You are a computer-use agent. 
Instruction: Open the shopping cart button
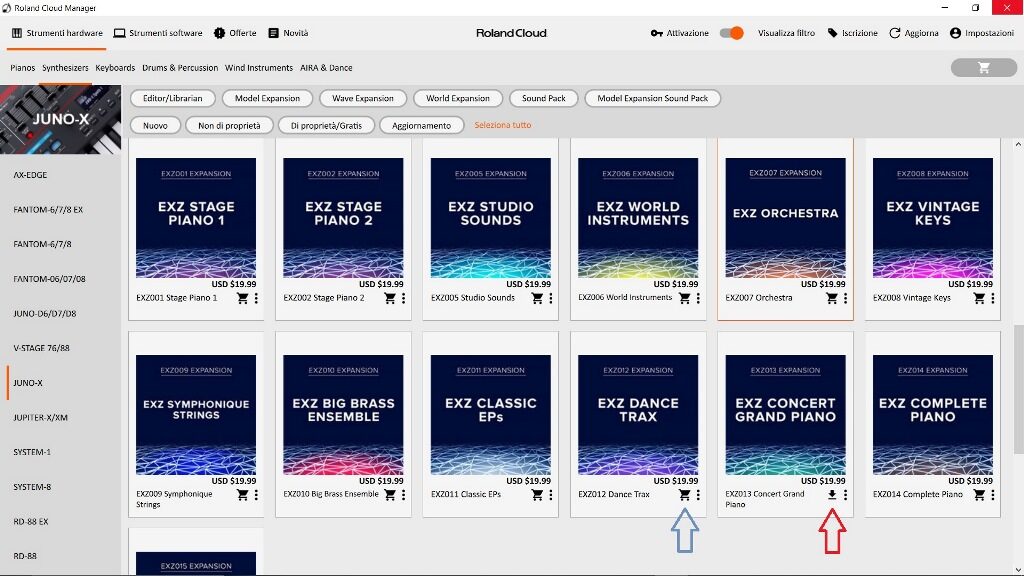[984, 67]
